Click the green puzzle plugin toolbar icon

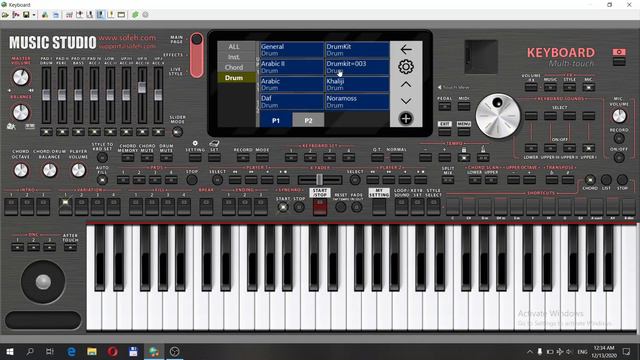pyautogui.click(x=135, y=15)
